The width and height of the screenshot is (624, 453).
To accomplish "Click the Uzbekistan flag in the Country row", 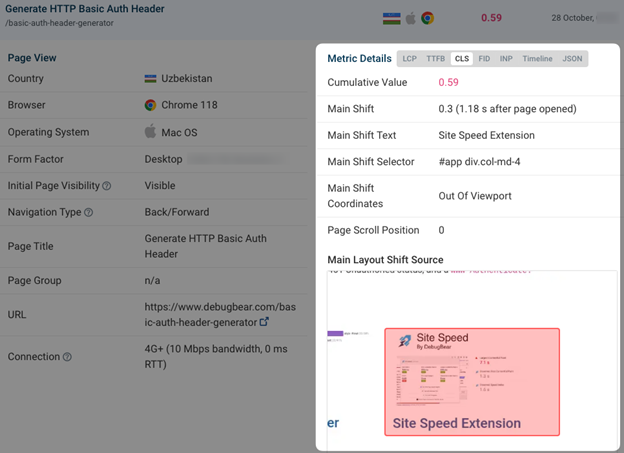I will (150, 78).
